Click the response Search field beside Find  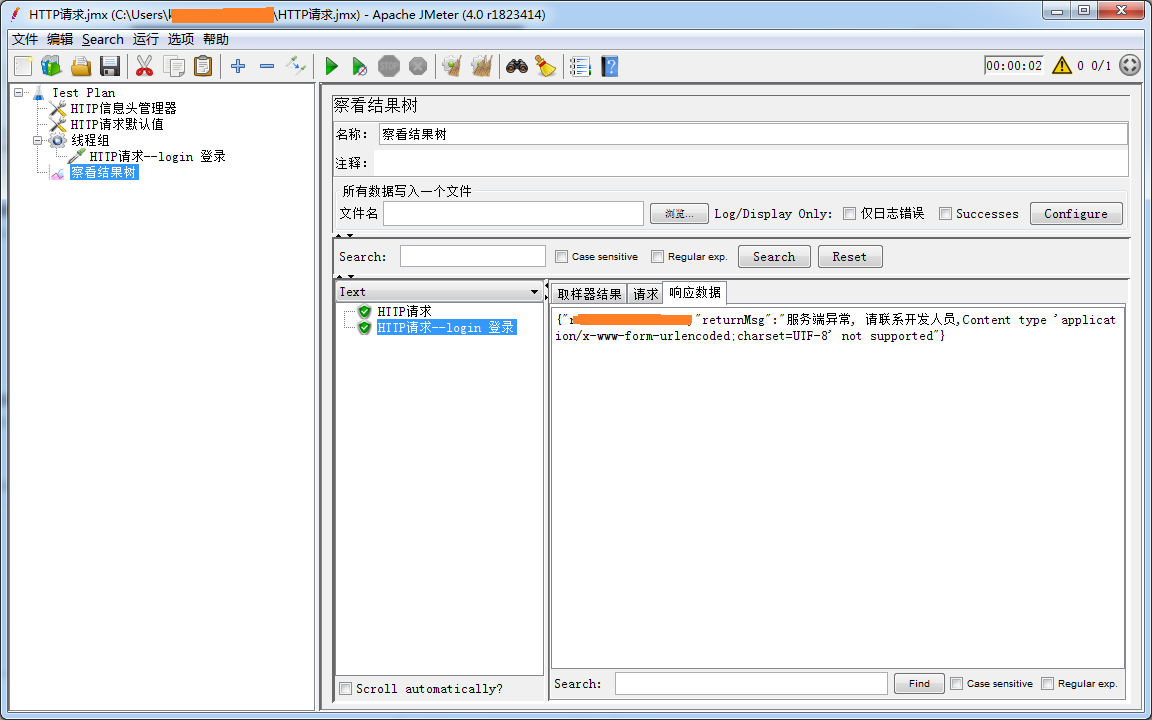pyautogui.click(x=751, y=683)
